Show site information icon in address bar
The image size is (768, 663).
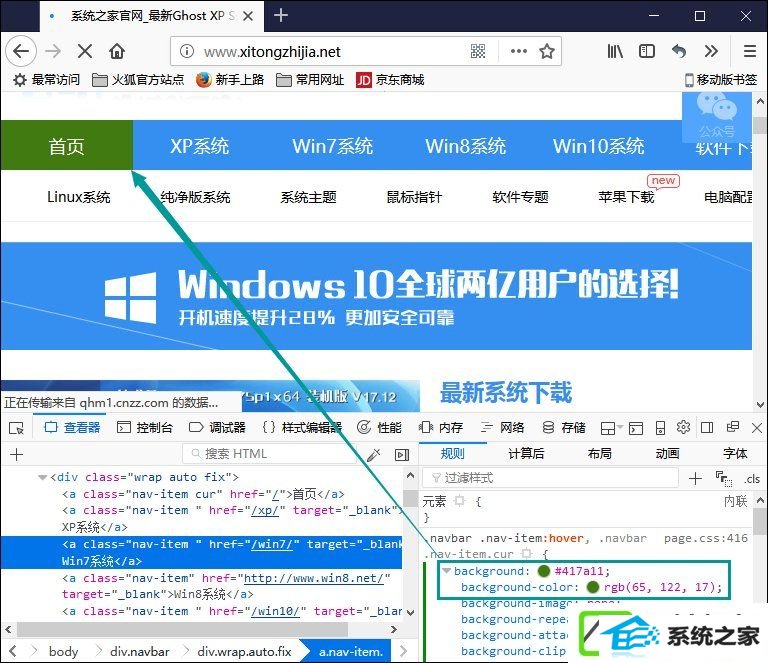point(187,51)
